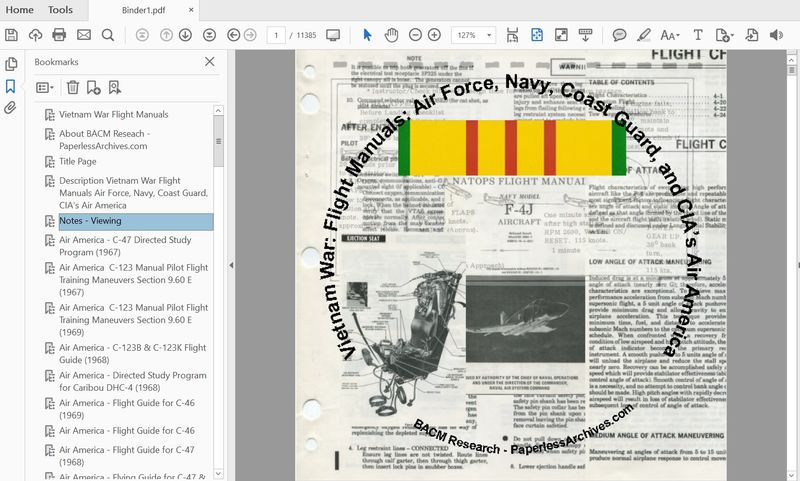Fit one full page icon

(x=537, y=35)
